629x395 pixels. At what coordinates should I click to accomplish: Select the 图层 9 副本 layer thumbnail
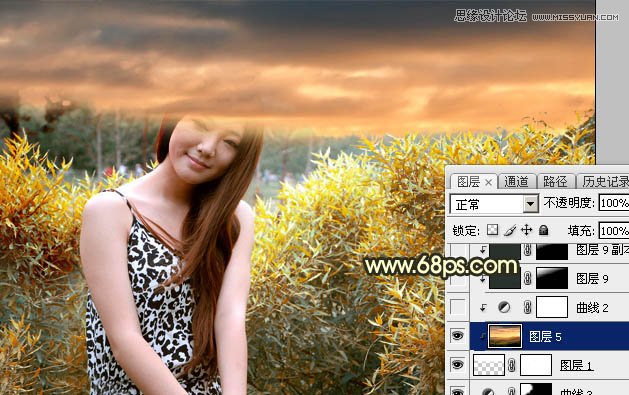click(505, 251)
